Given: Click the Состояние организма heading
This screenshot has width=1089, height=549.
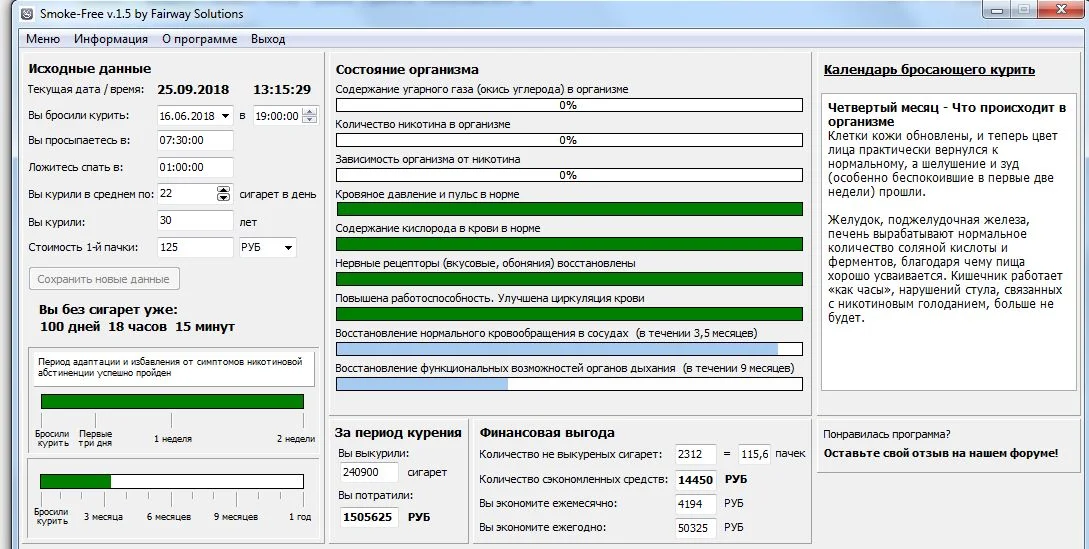Looking at the screenshot, I should [407, 69].
